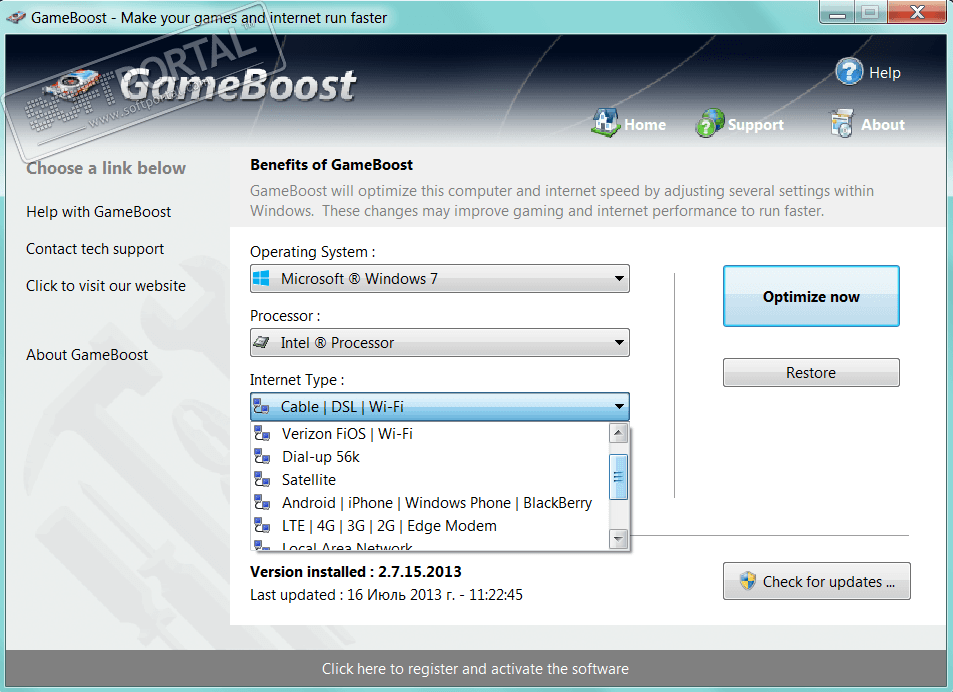Click the About document icon
The width and height of the screenshot is (953, 692).
[x=842, y=123]
